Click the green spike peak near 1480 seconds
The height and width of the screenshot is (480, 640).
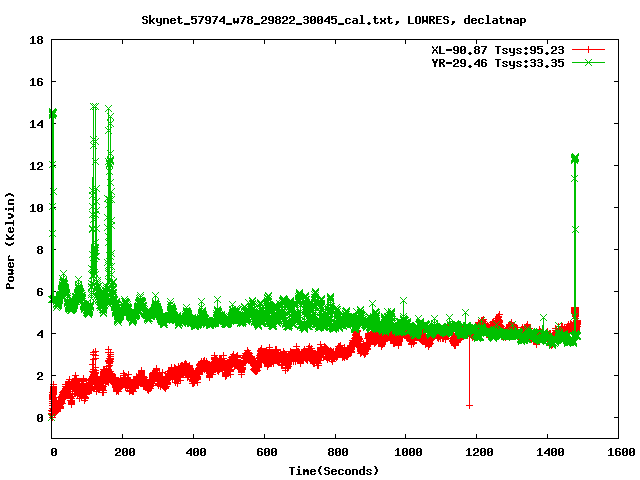click(x=575, y=158)
